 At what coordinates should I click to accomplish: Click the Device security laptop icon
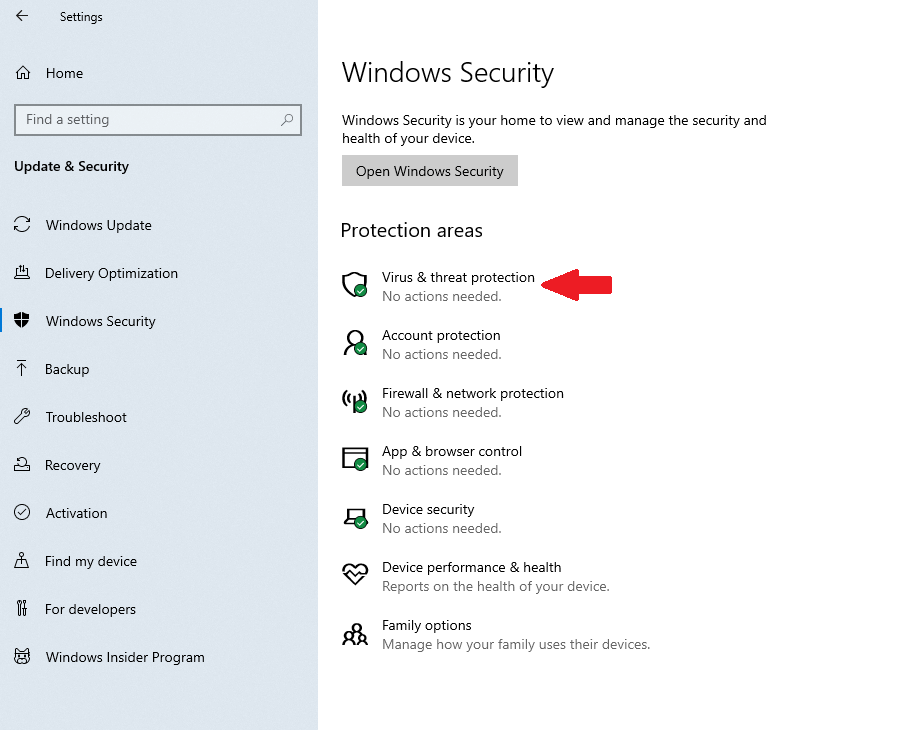[355, 517]
